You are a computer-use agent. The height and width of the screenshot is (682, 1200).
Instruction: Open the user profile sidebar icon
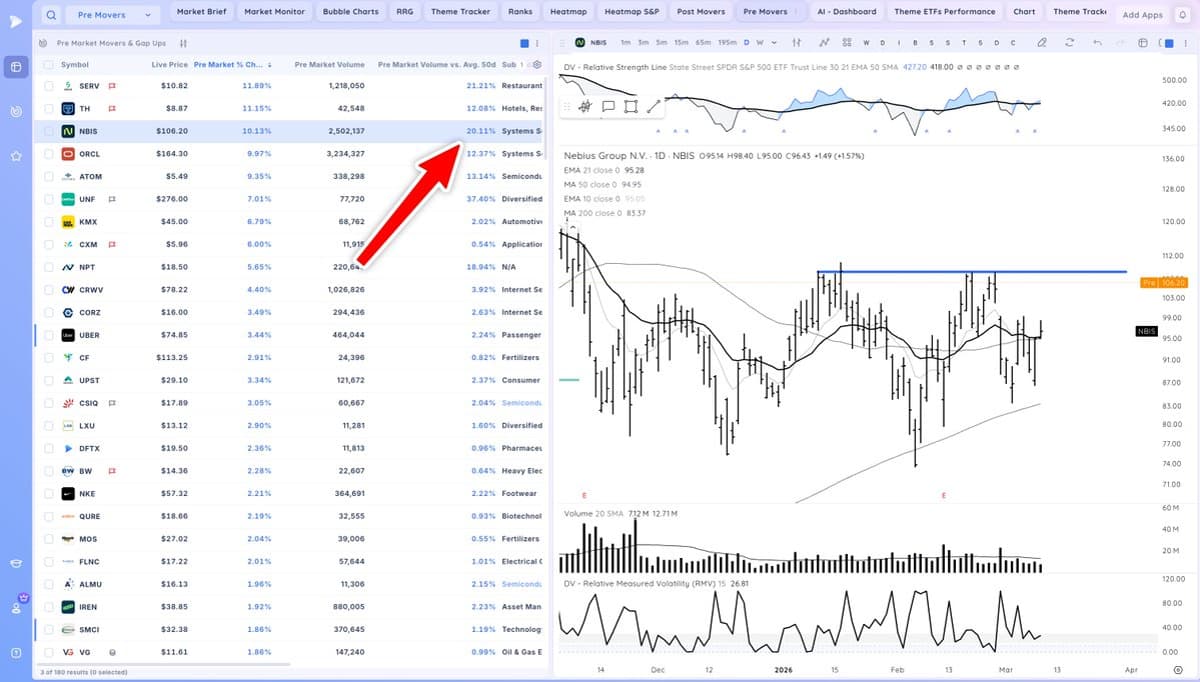16,606
